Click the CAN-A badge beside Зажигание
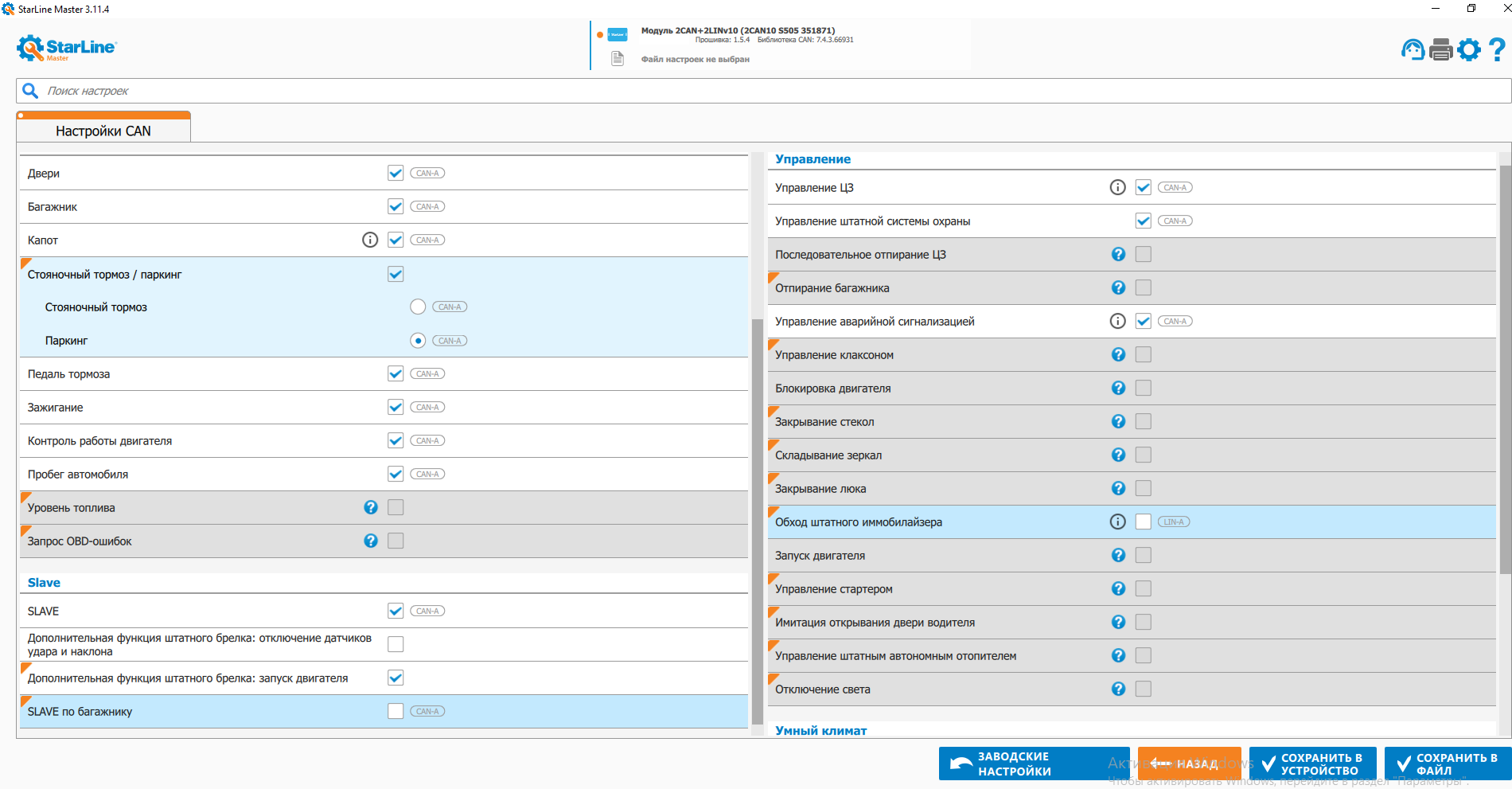The height and width of the screenshot is (789, 1512). click(427, 407)
